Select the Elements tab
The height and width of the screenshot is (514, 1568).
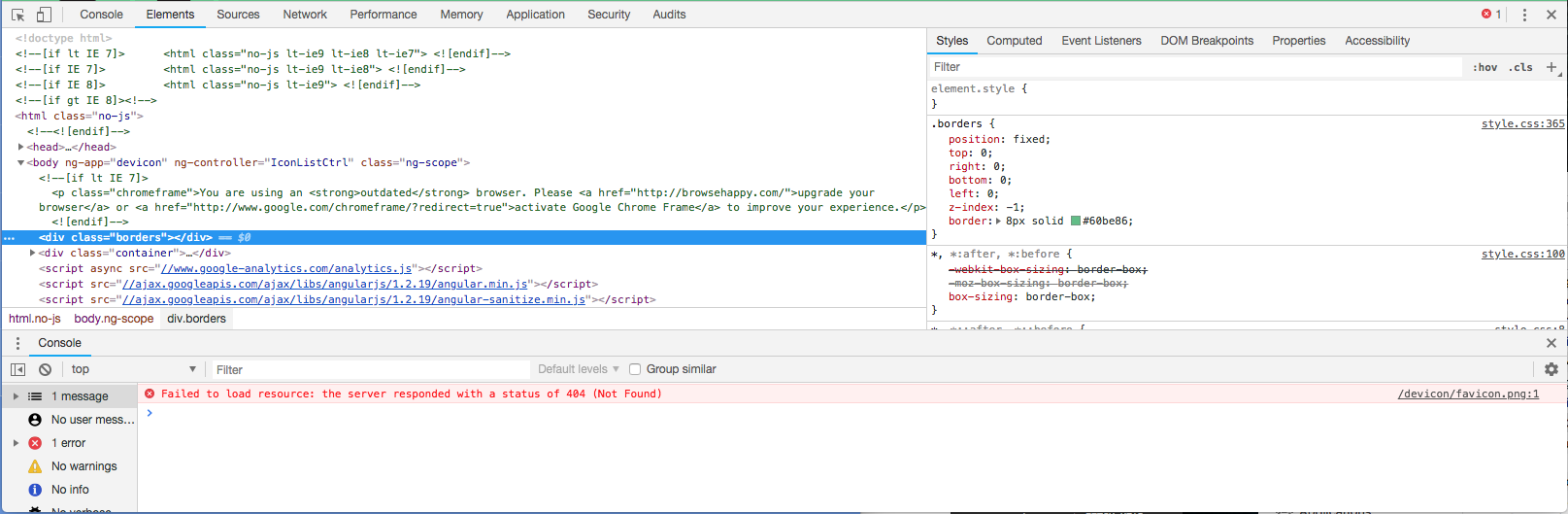click(170, 15)
